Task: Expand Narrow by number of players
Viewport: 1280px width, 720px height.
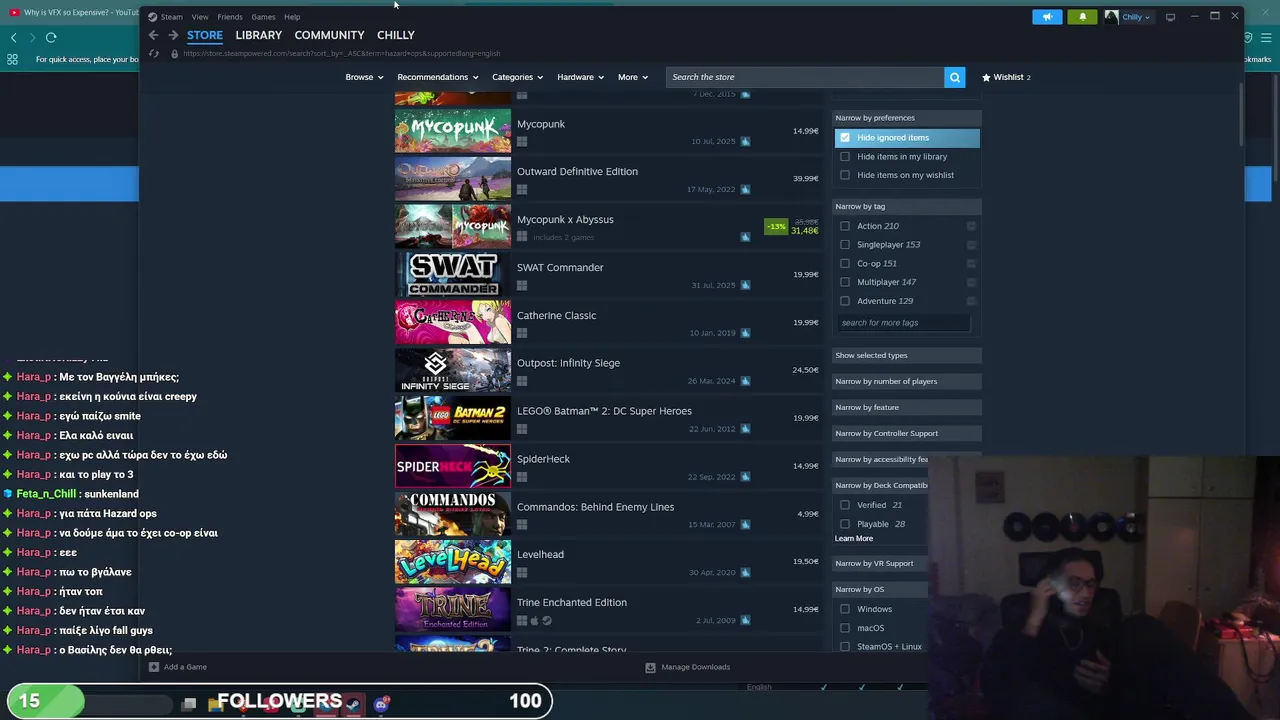Action: coord(907,381)
